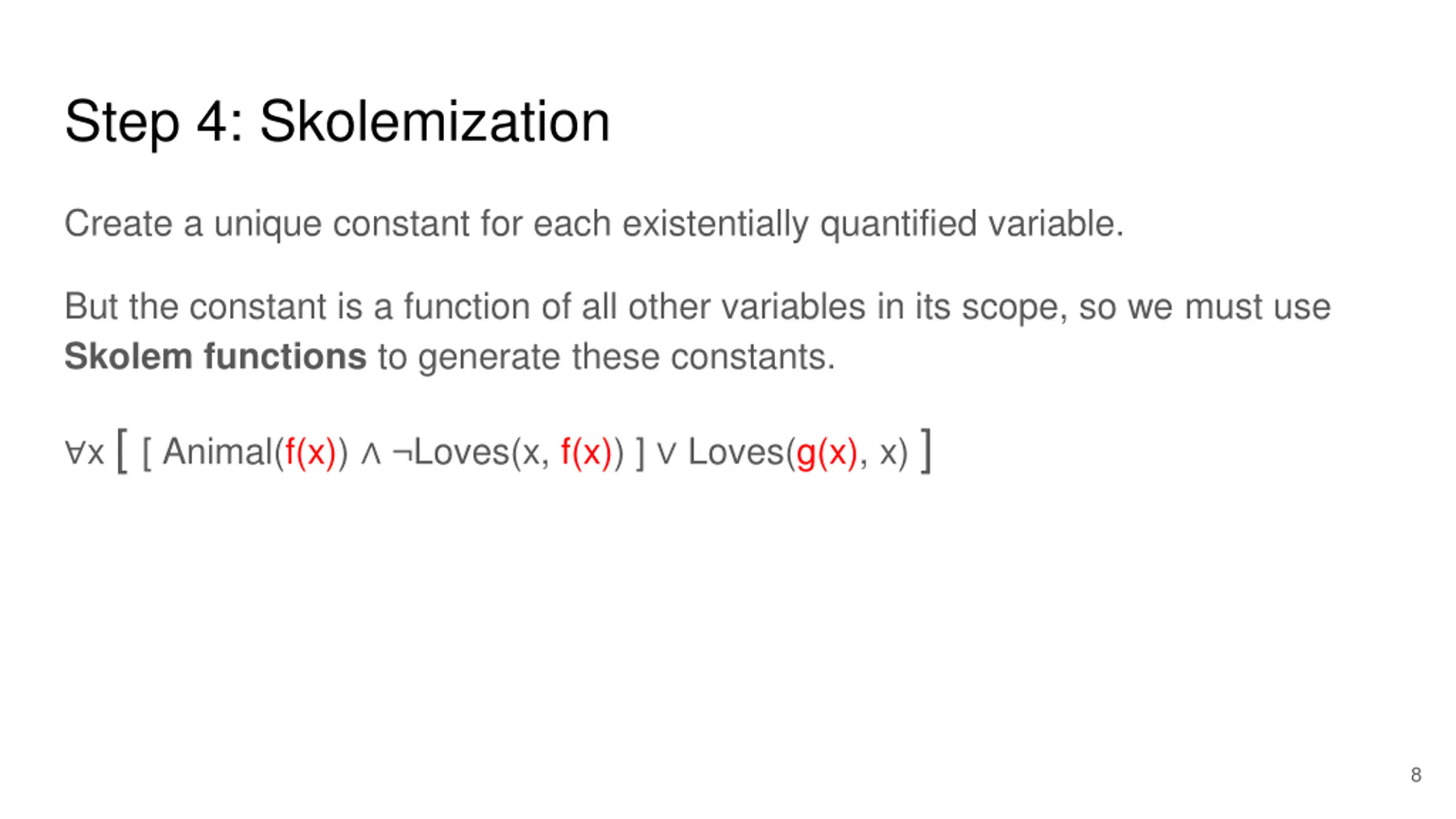The image size is (1456, 819).
Task: Click the ¬Loves predicate text
Action: pos(450,453)
